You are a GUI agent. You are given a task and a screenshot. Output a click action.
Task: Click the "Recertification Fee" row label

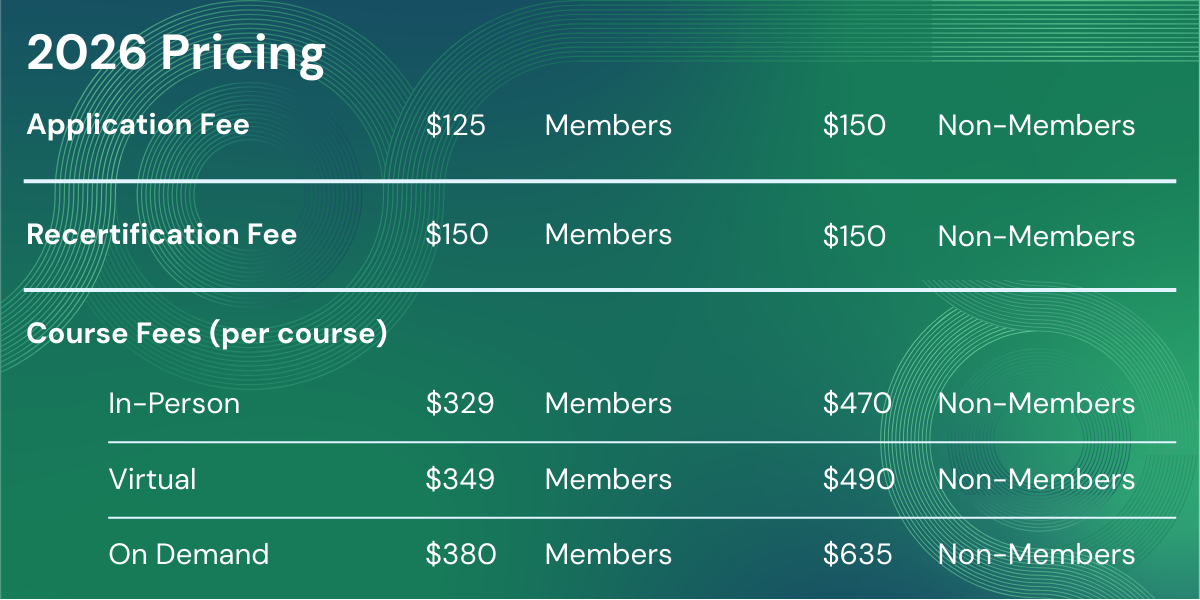(x=161, y=234)
